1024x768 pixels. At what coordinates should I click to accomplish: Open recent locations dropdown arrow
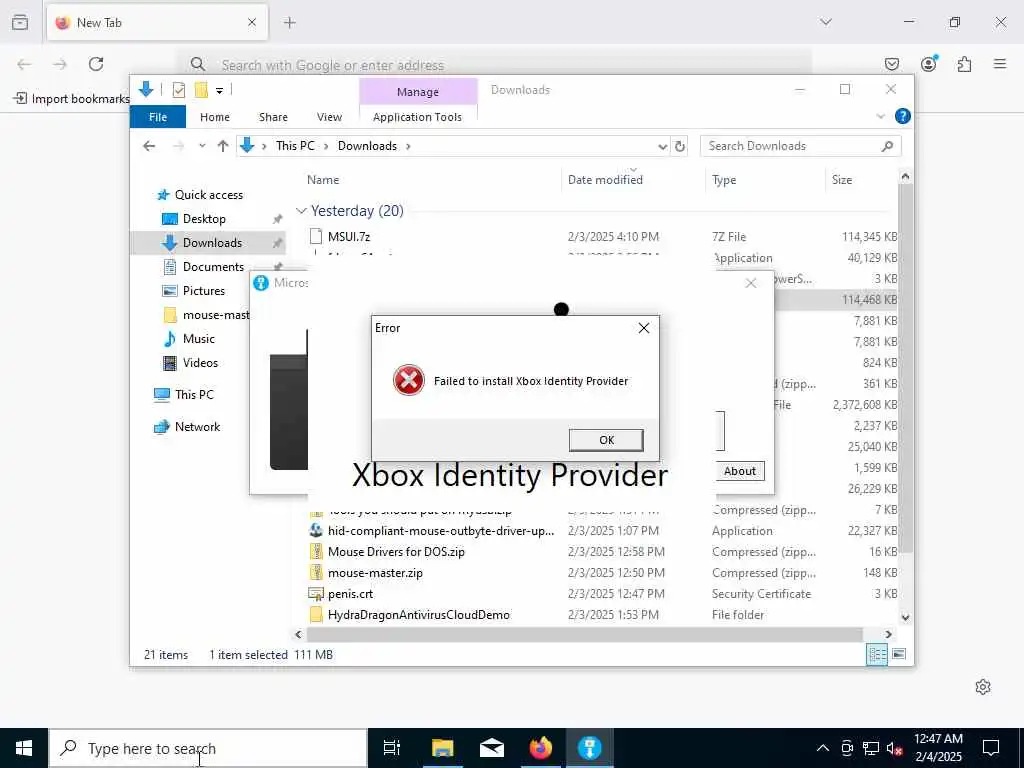tap(202, 146)
